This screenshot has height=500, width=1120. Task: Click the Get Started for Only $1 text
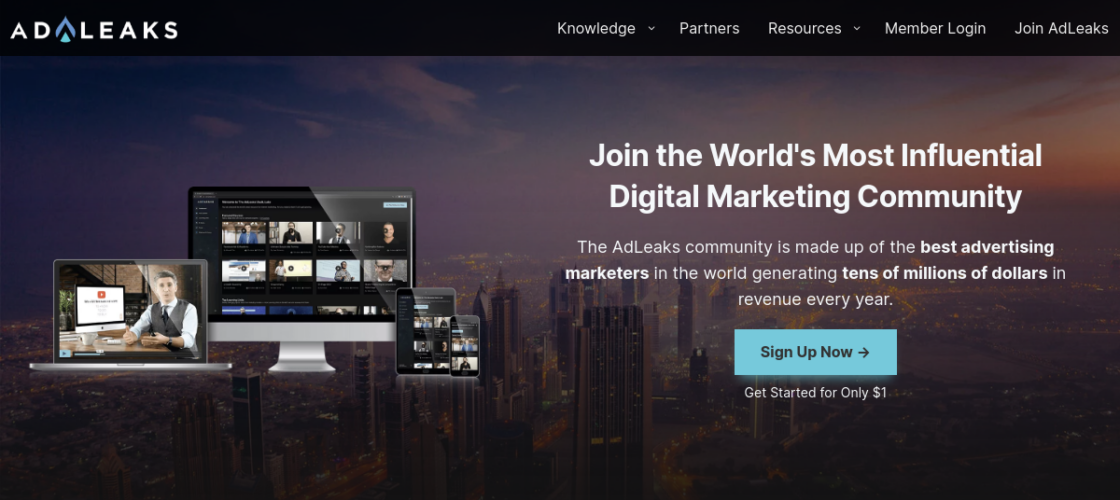(815, 392)
